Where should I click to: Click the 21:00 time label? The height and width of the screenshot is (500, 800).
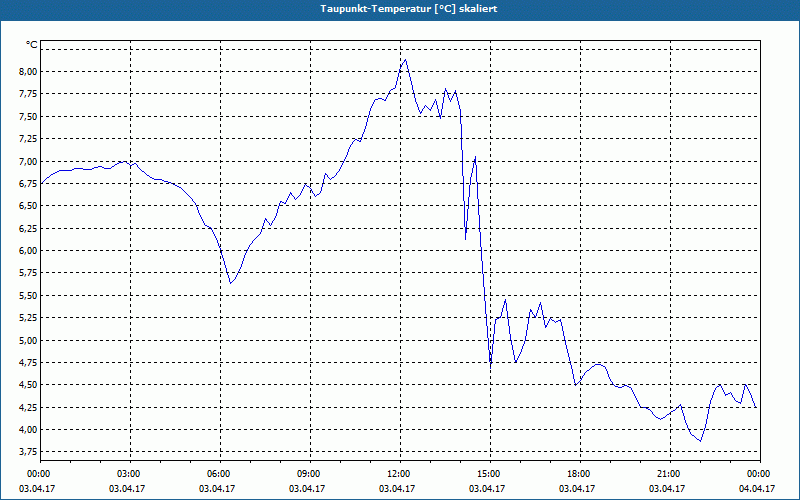pos(670,474)
